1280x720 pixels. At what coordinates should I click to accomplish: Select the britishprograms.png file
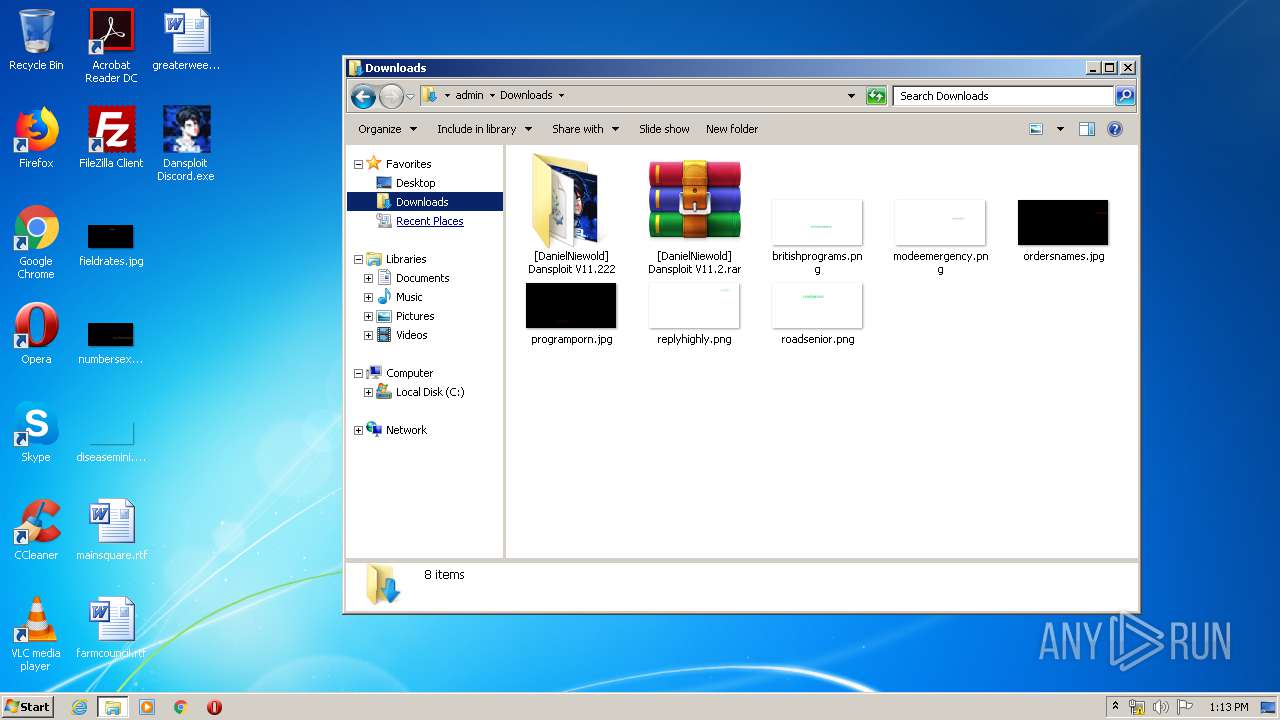pyautogui.click(x=817, y=236)
